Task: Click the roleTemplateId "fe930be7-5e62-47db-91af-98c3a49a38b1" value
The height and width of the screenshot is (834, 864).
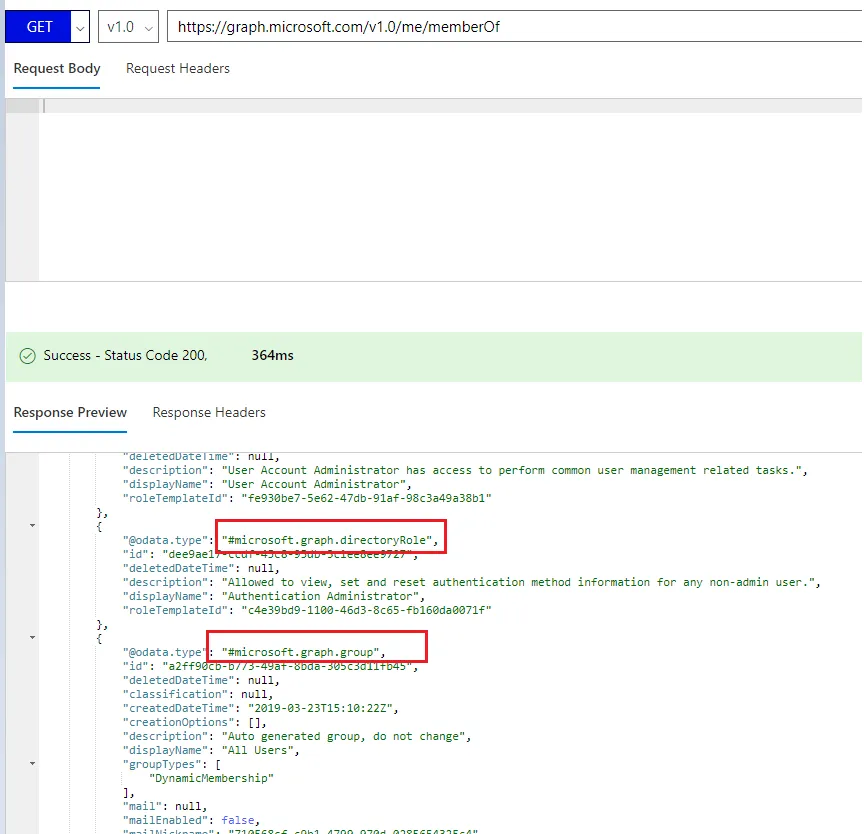Action: (x=366, y=498)
